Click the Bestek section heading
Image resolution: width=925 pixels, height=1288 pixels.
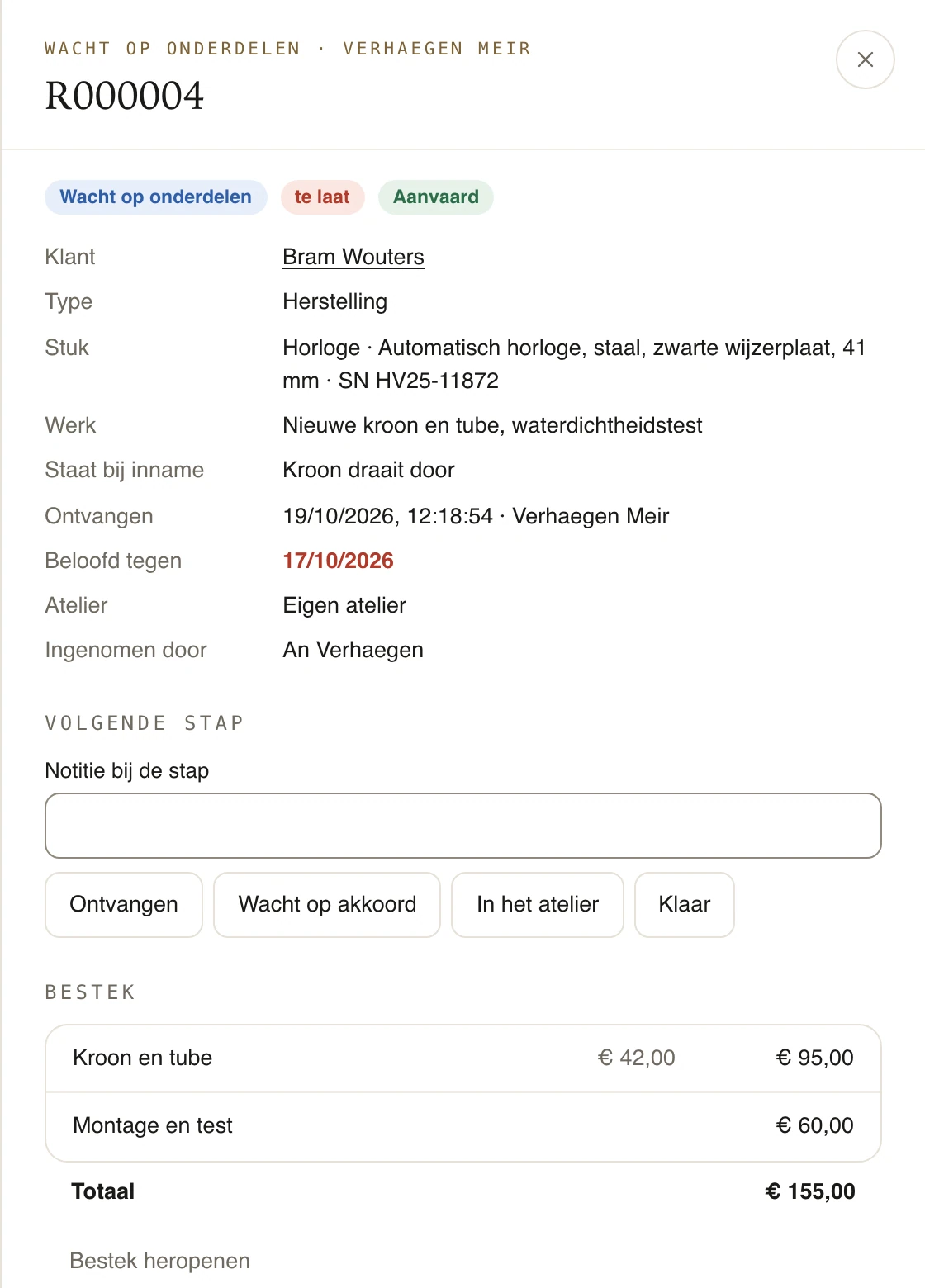coord(90,992)
